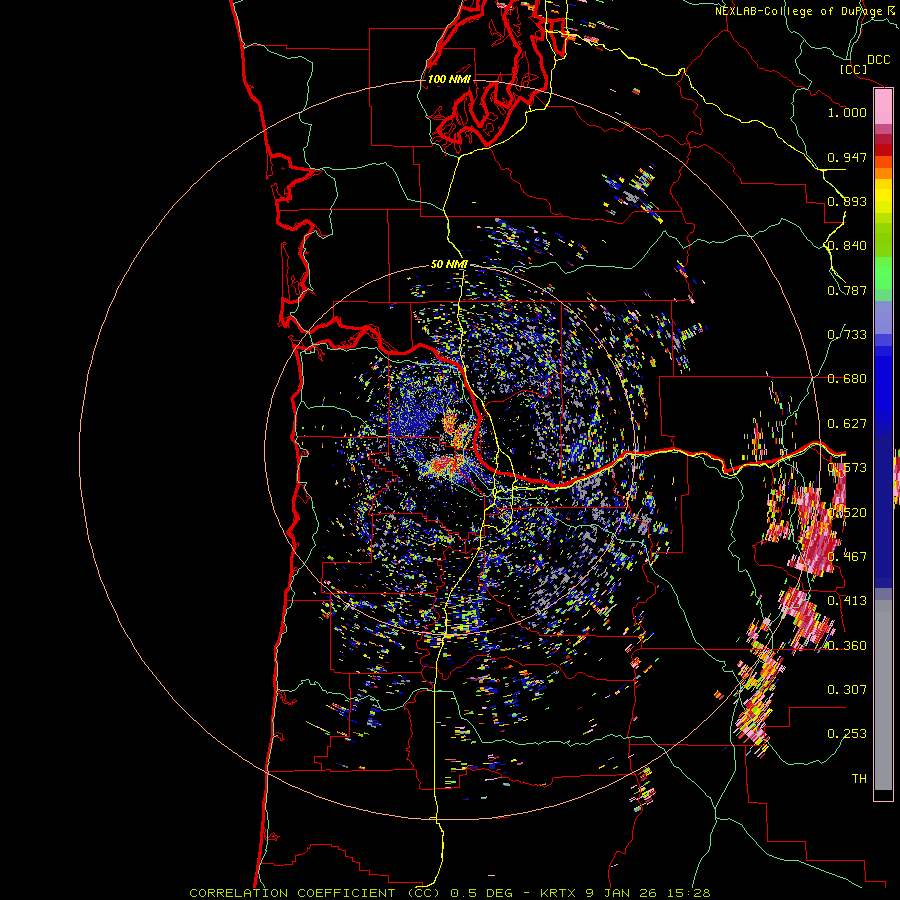Click the 0.840 scale value
The image size is (900, 900).
pyautogui.click(x=847, y=246)
